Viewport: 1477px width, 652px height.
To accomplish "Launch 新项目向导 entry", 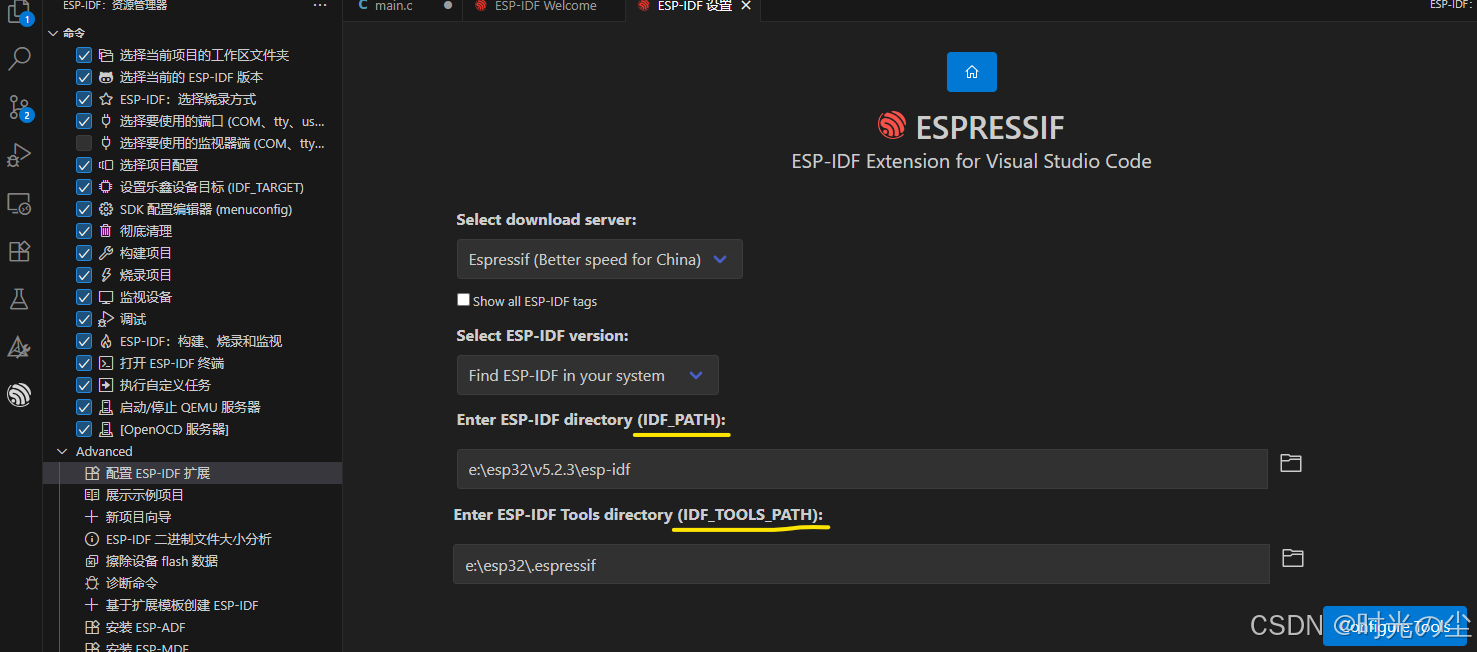I will [x=193, y=517].
